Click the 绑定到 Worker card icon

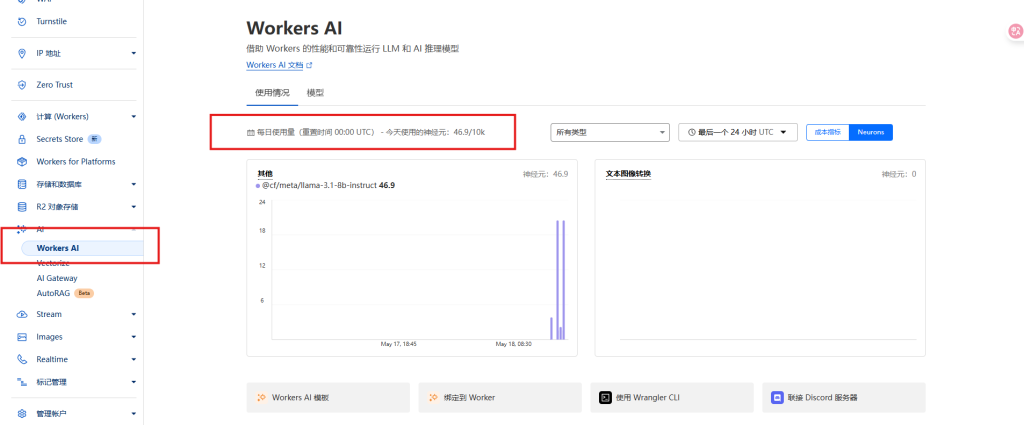click(x=432, y=397)
